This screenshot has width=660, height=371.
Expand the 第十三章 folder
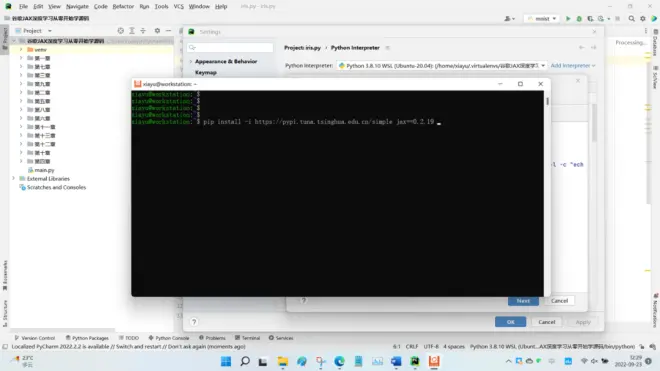[21, 136]
